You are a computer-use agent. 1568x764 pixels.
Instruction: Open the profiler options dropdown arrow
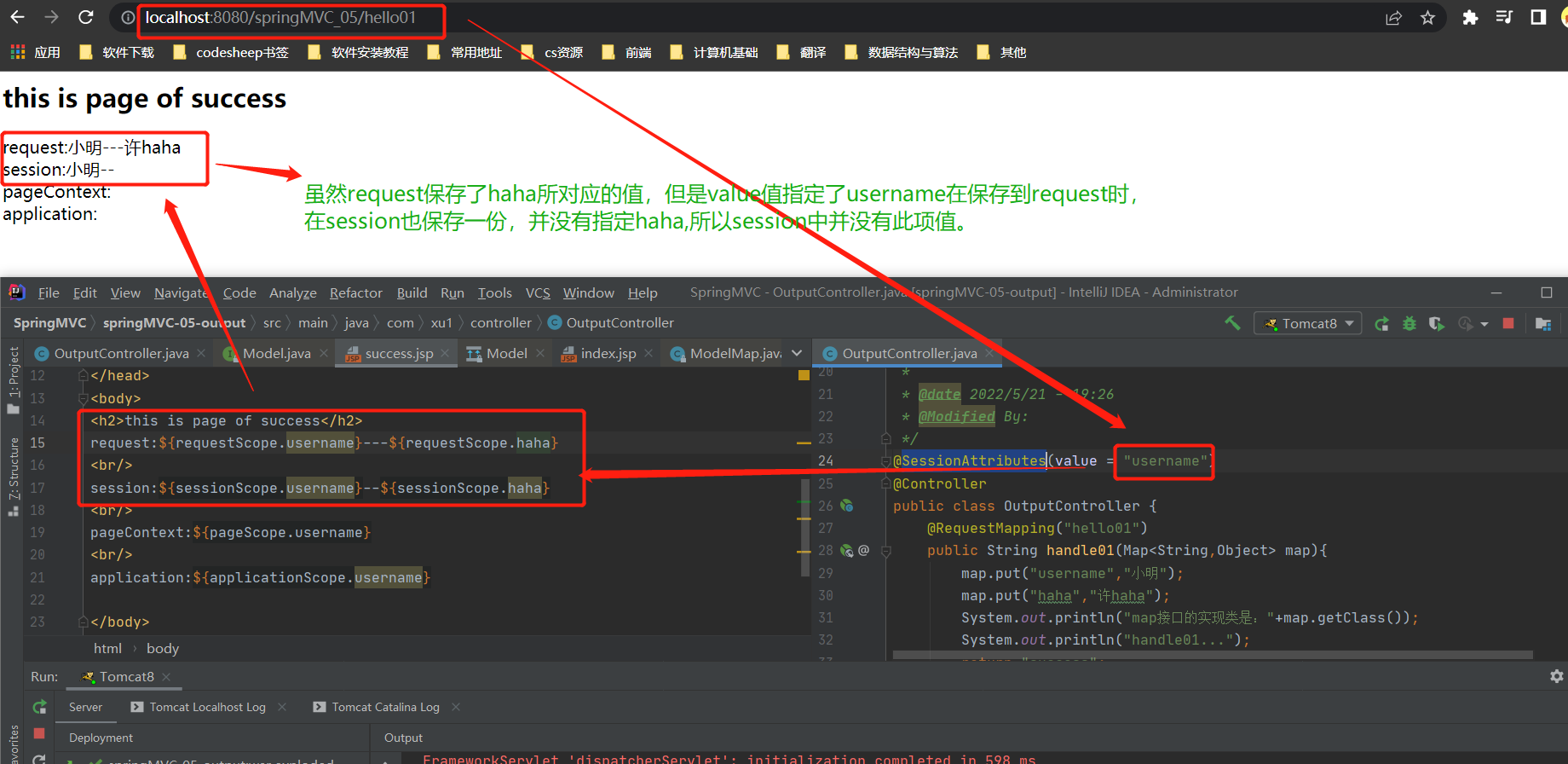click(1484, 324)
